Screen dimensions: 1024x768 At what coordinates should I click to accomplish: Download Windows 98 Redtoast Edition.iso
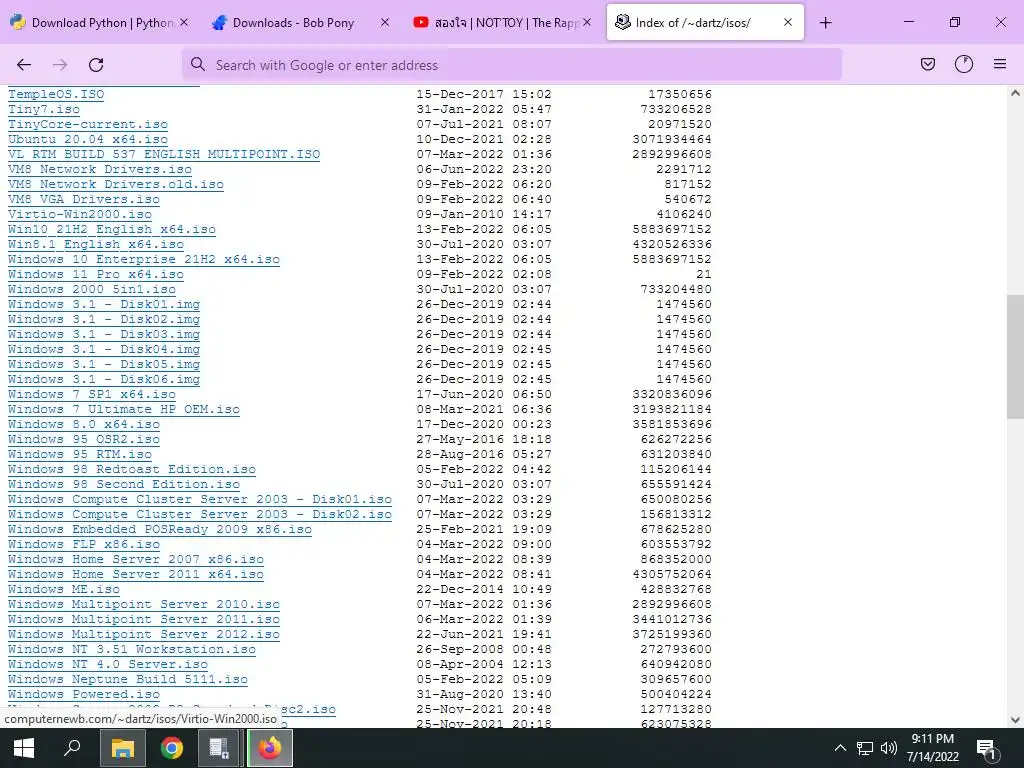(132, 470)
